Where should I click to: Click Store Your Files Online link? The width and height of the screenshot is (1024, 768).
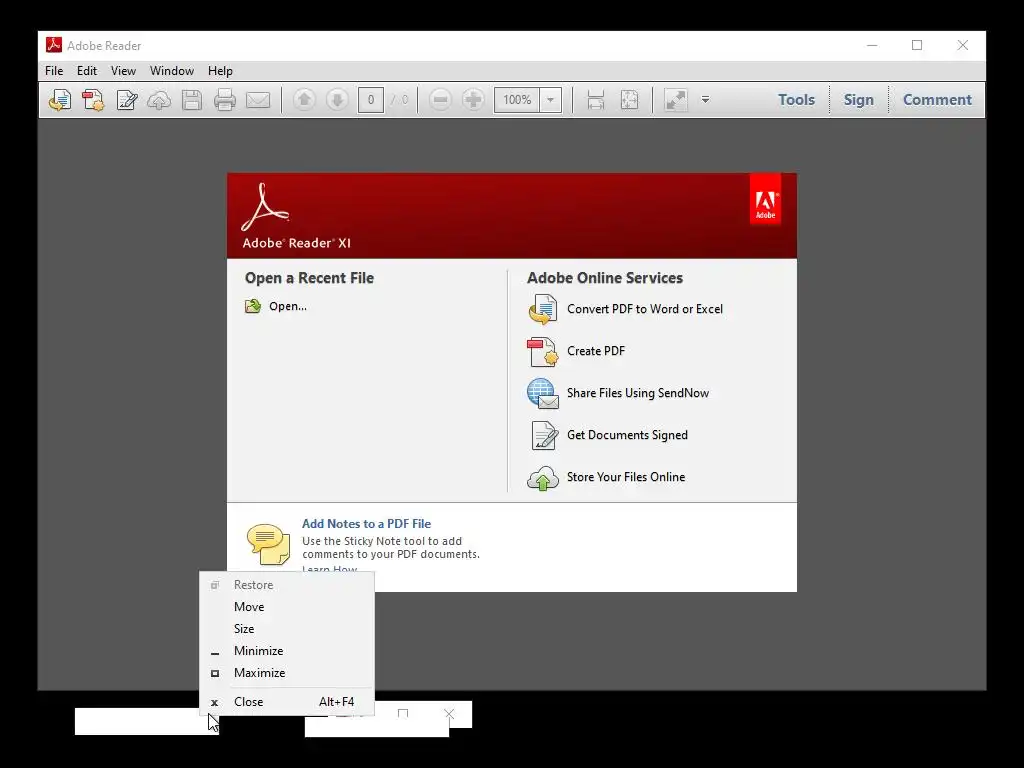pos(626,477)
